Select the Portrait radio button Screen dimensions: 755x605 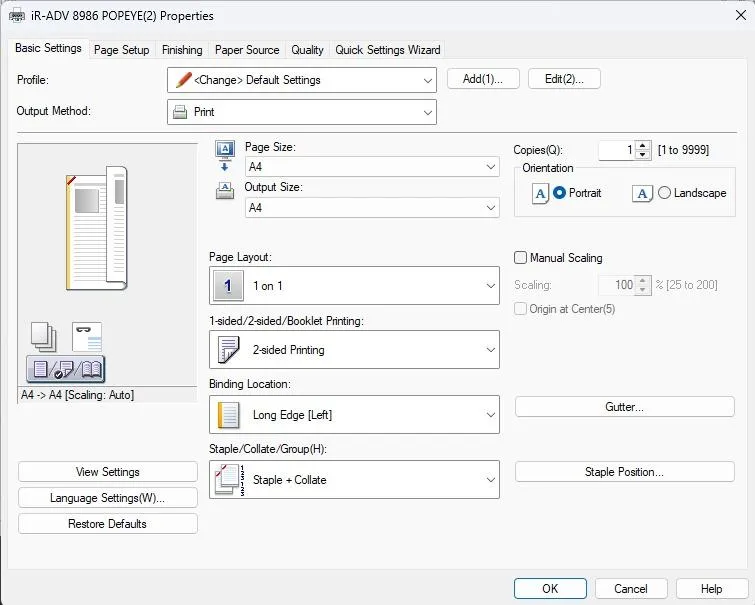point(559,193)
